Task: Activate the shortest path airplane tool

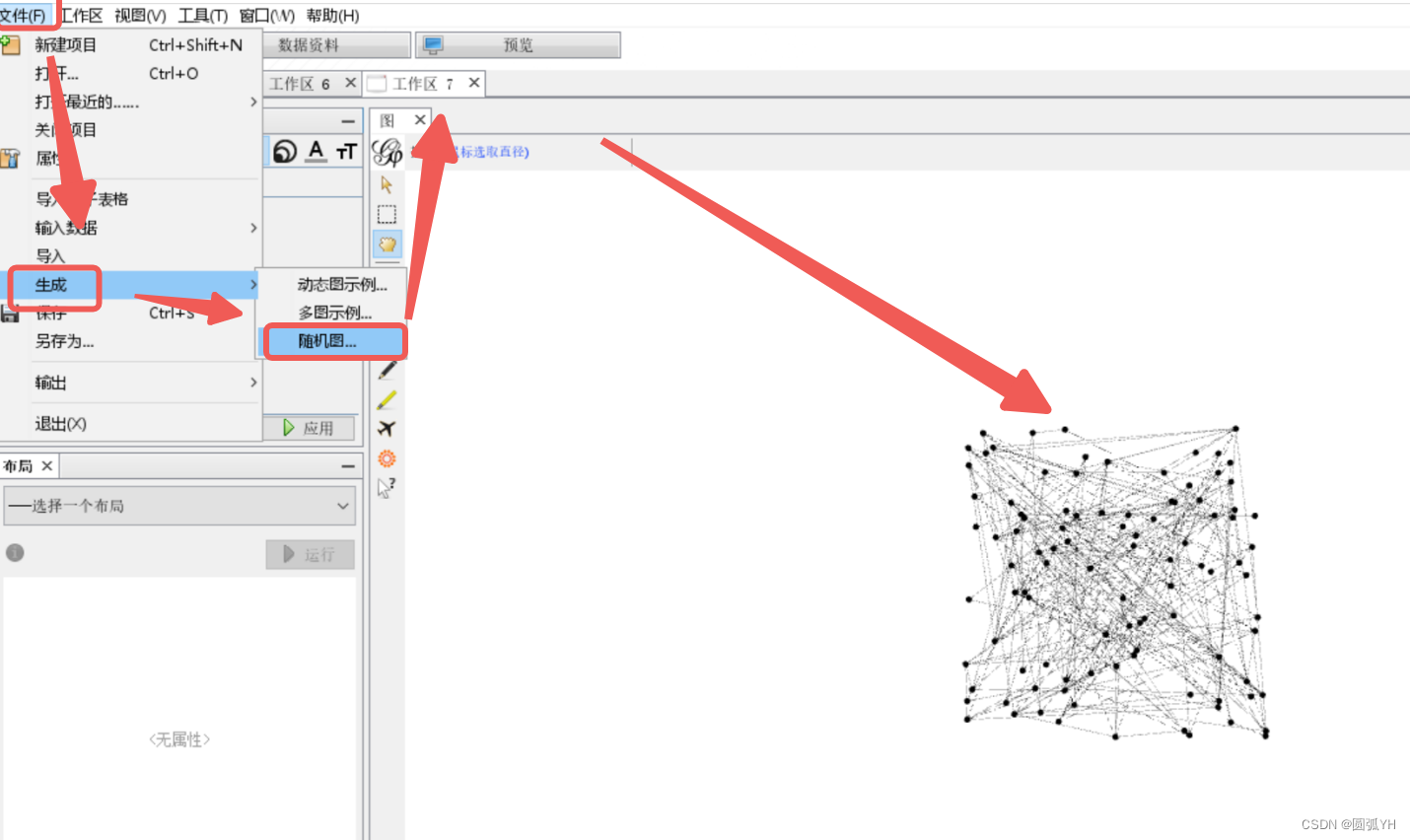Action: [x=387, y=427]
